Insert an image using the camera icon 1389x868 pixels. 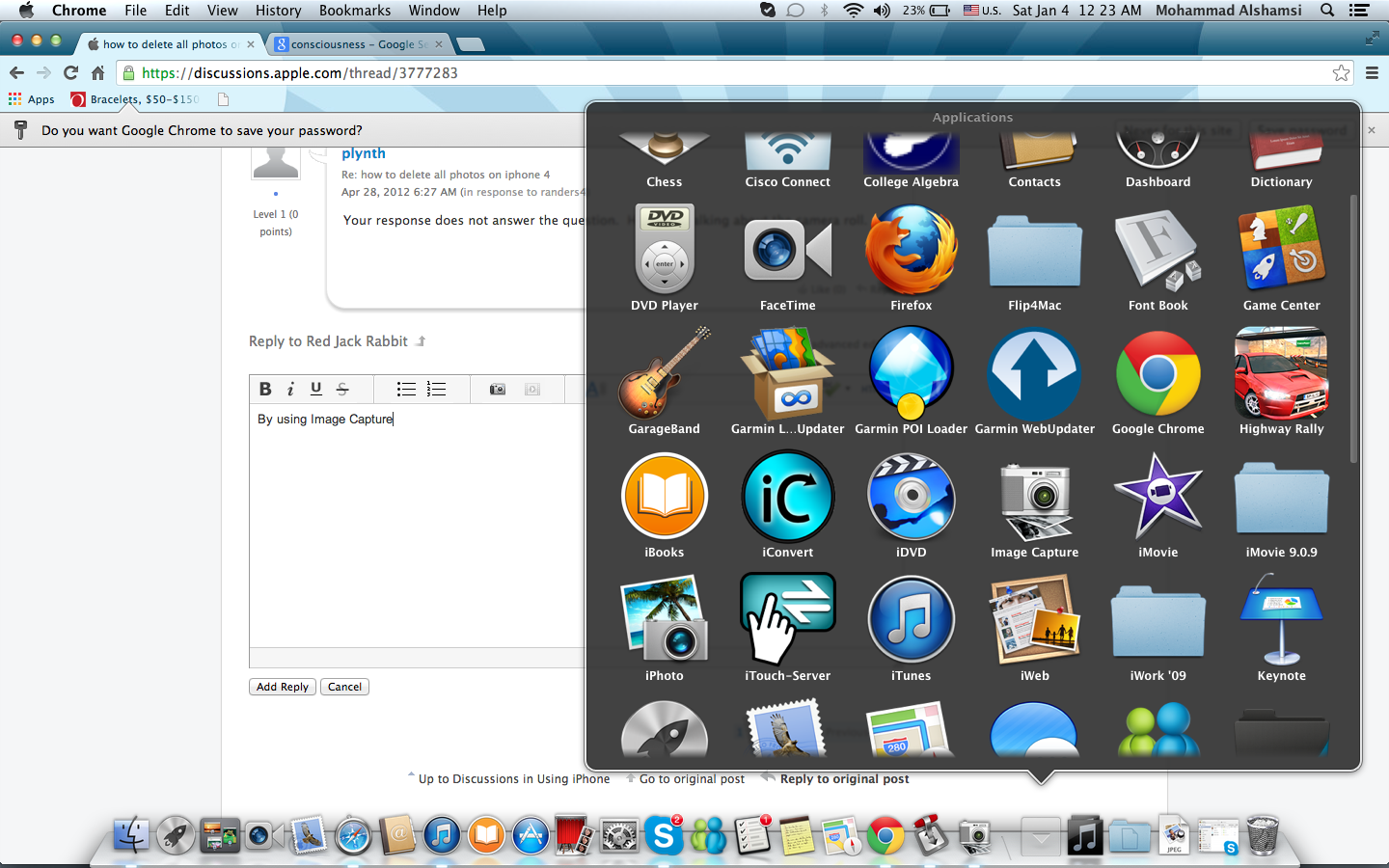pos(498,389)
